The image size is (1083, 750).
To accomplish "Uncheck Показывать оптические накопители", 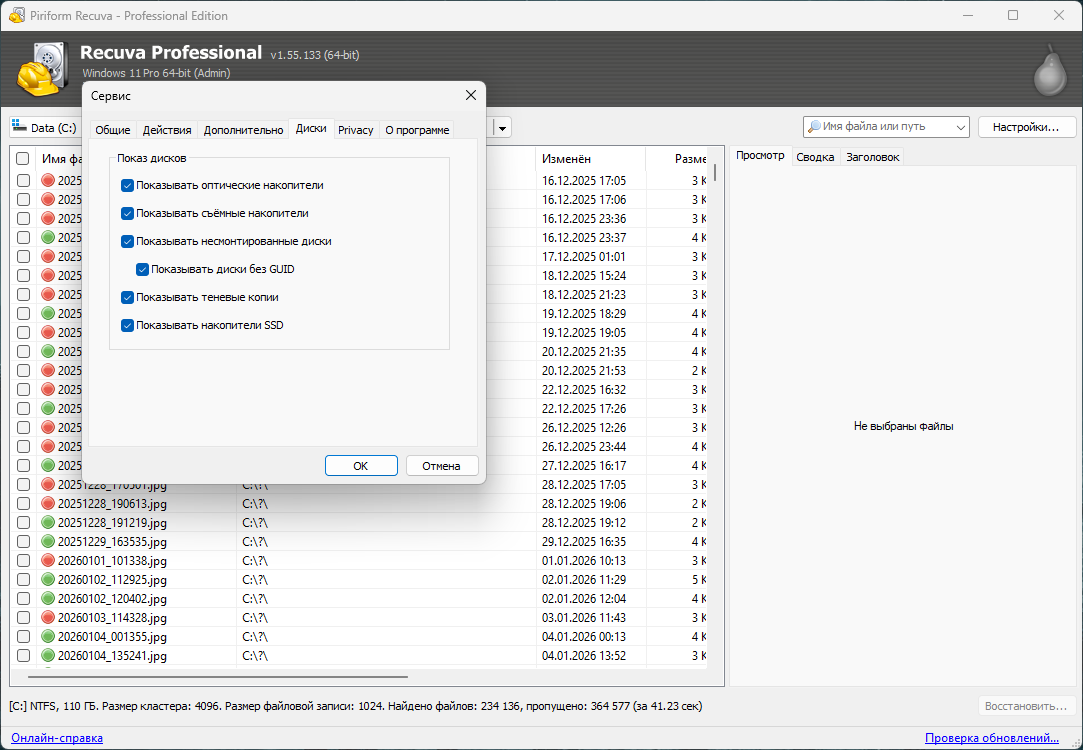I will pyautogui.click(x=127, y=185).
